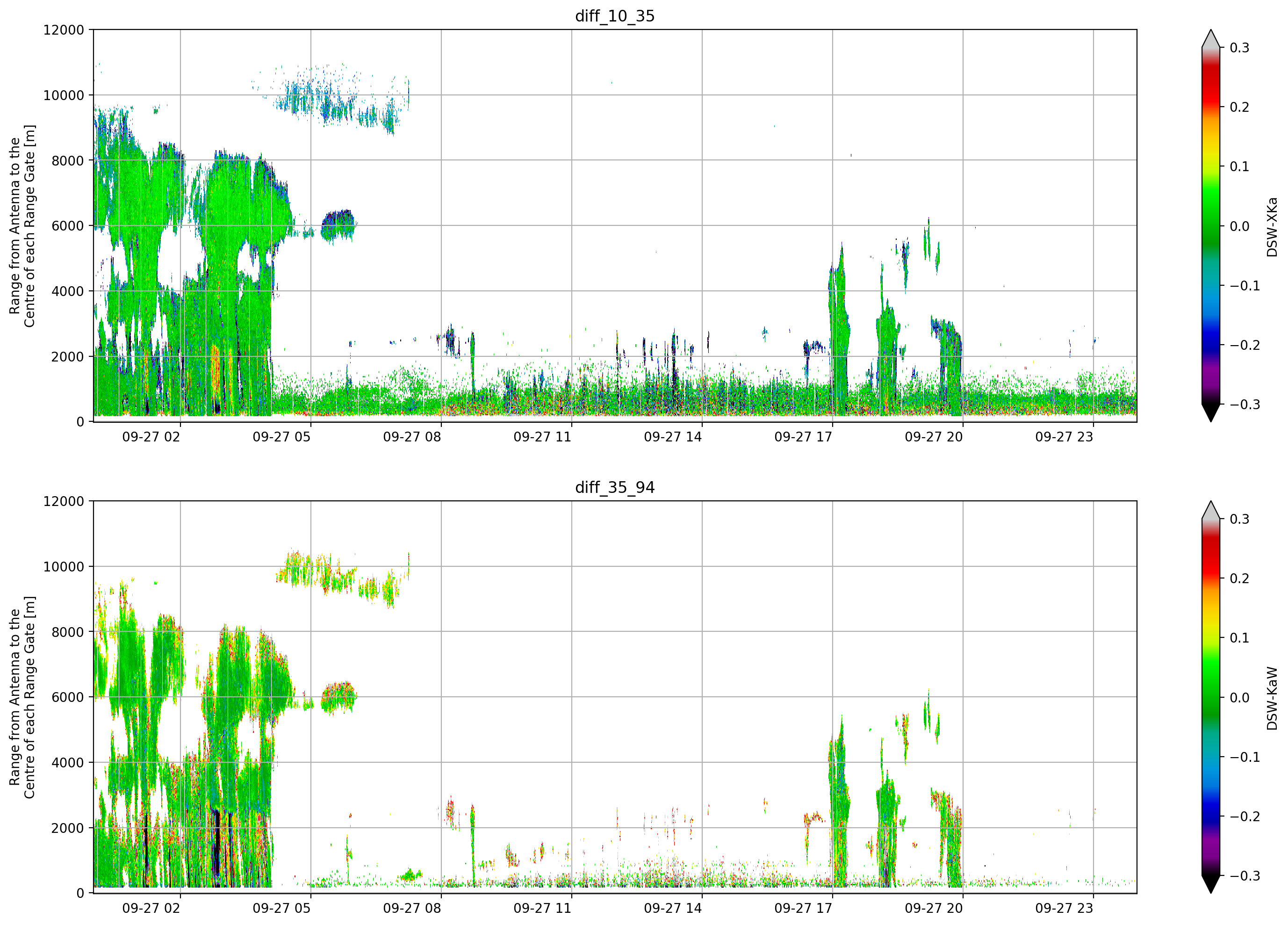Click the 09-27 23 tick under diff_10_35
The width and height of the screenshot is (1288, 925).
(x=1064, y=437)
